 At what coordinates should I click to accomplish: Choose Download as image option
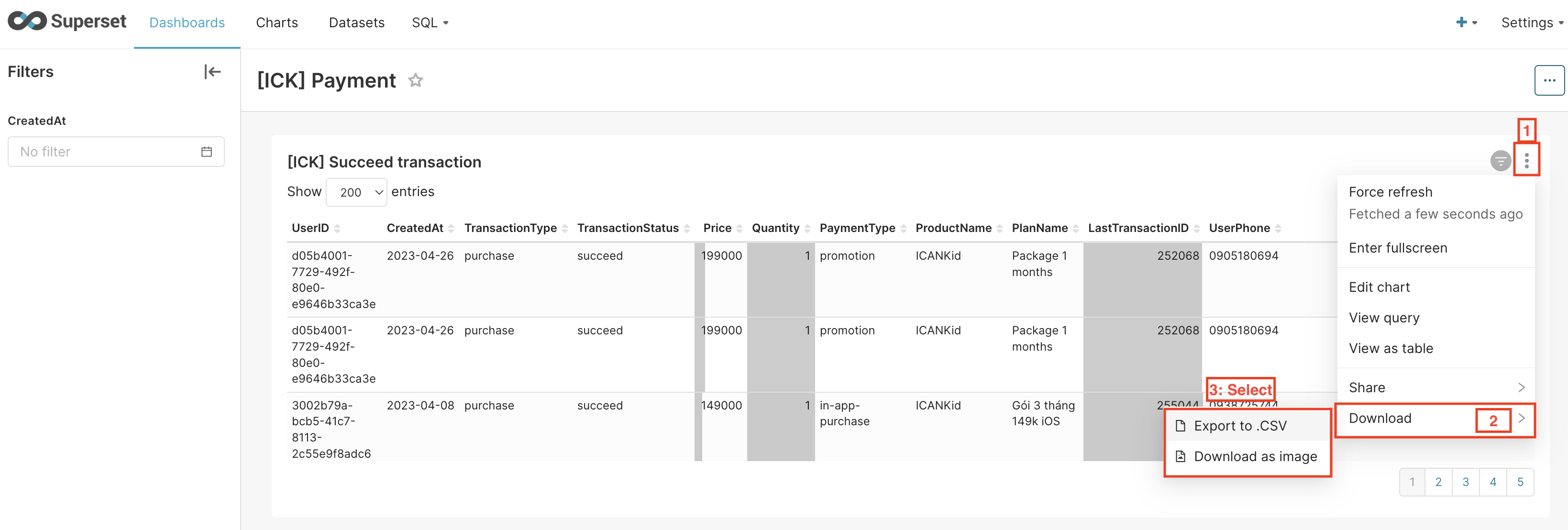tap(1255, 456)
